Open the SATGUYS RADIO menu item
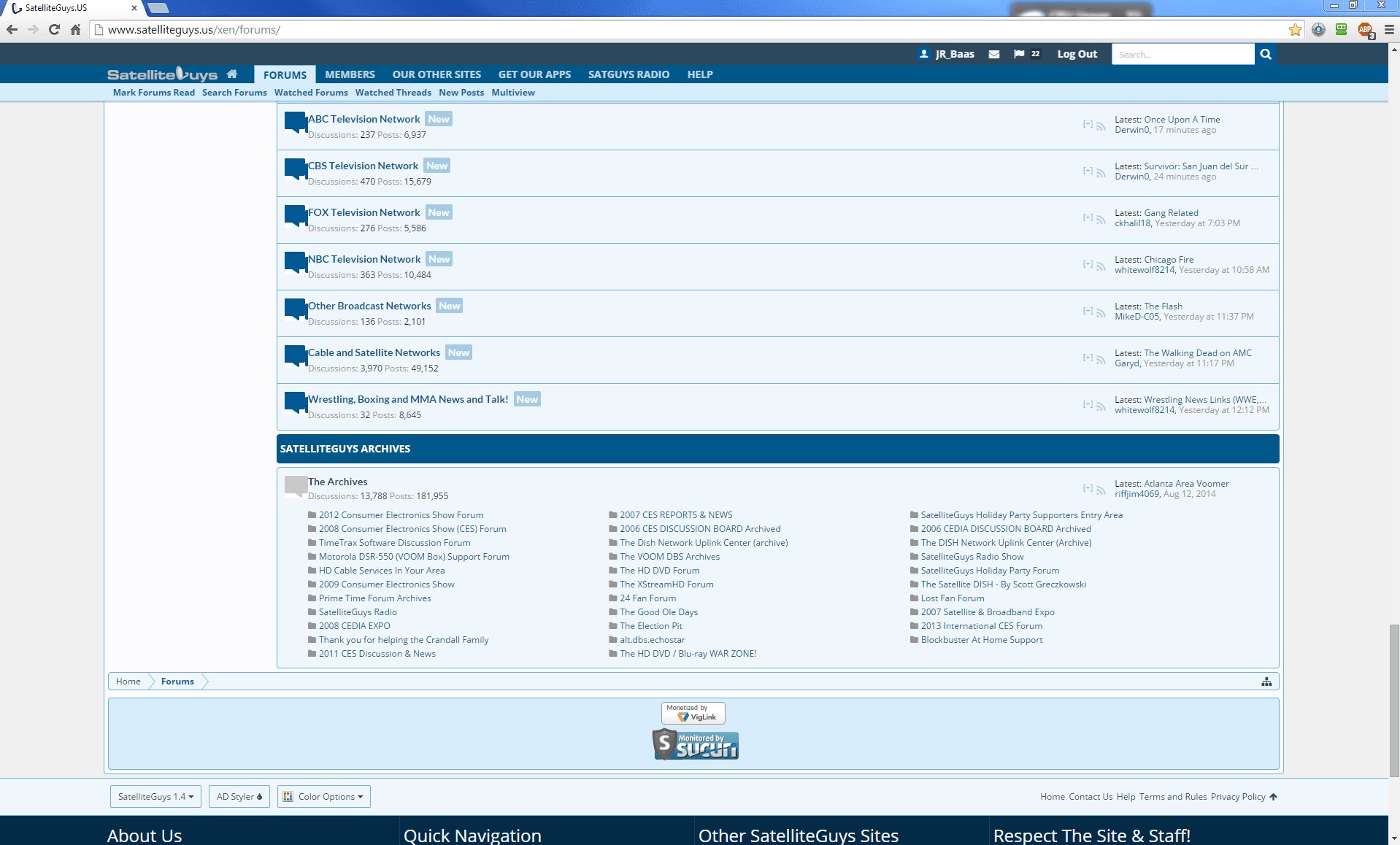The image size is (1400, 845). pos(628,74)
